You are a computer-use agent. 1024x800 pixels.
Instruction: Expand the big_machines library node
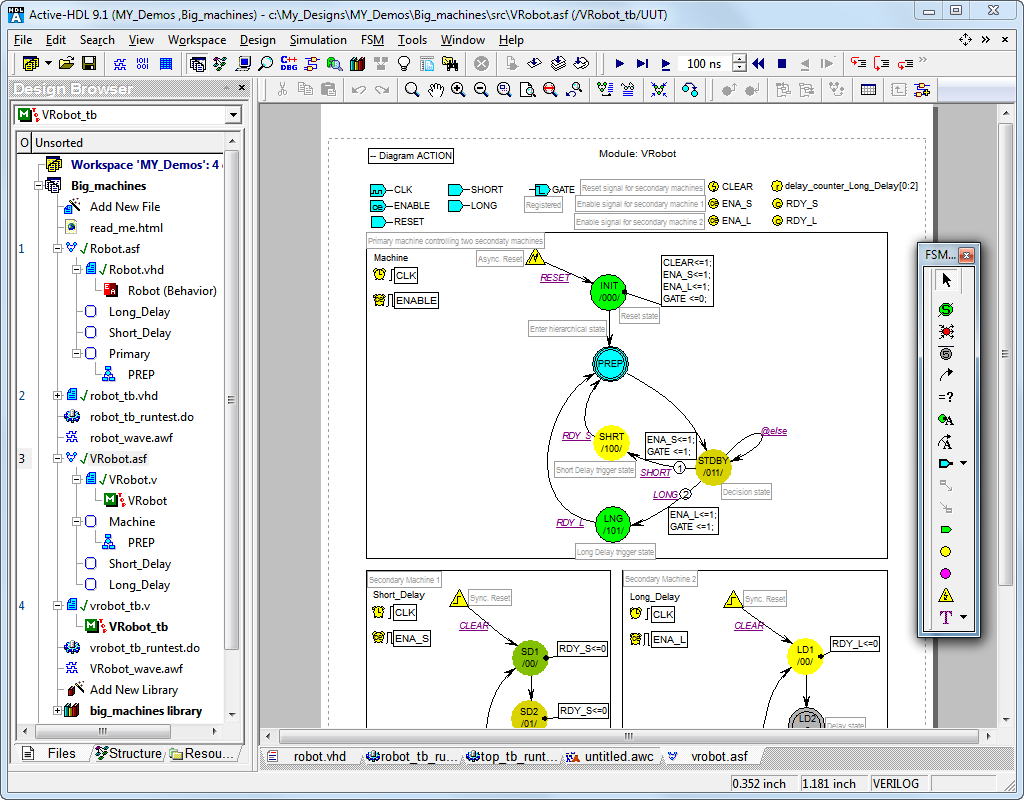coord(58,711)
